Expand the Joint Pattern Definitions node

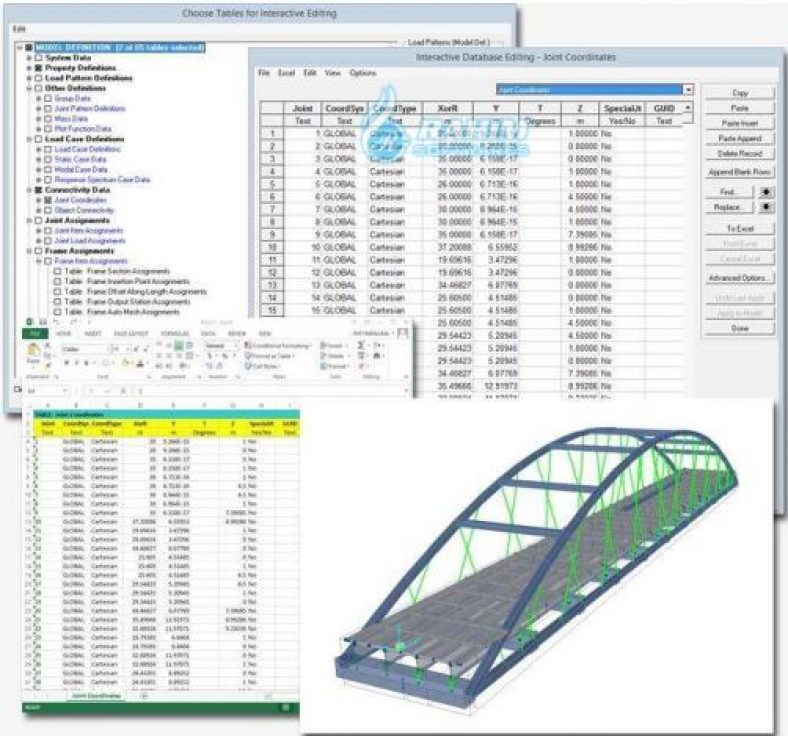point(39,109)
